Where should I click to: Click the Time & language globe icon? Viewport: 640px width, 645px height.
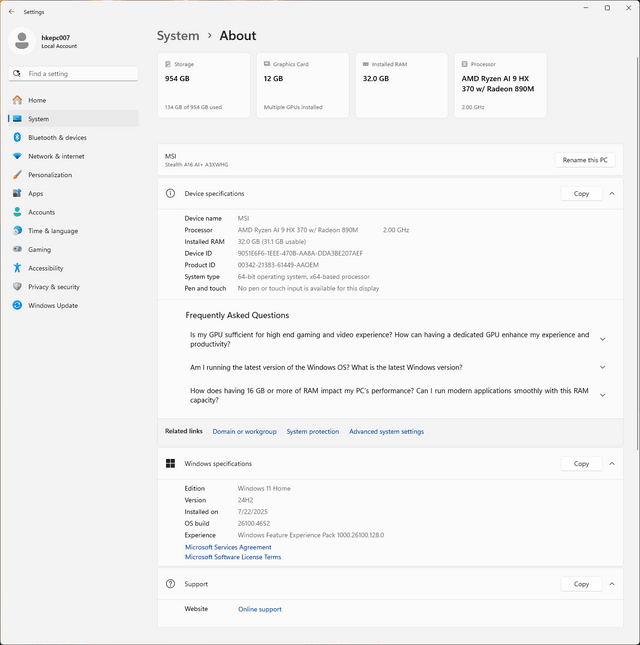tap(17, 231)
